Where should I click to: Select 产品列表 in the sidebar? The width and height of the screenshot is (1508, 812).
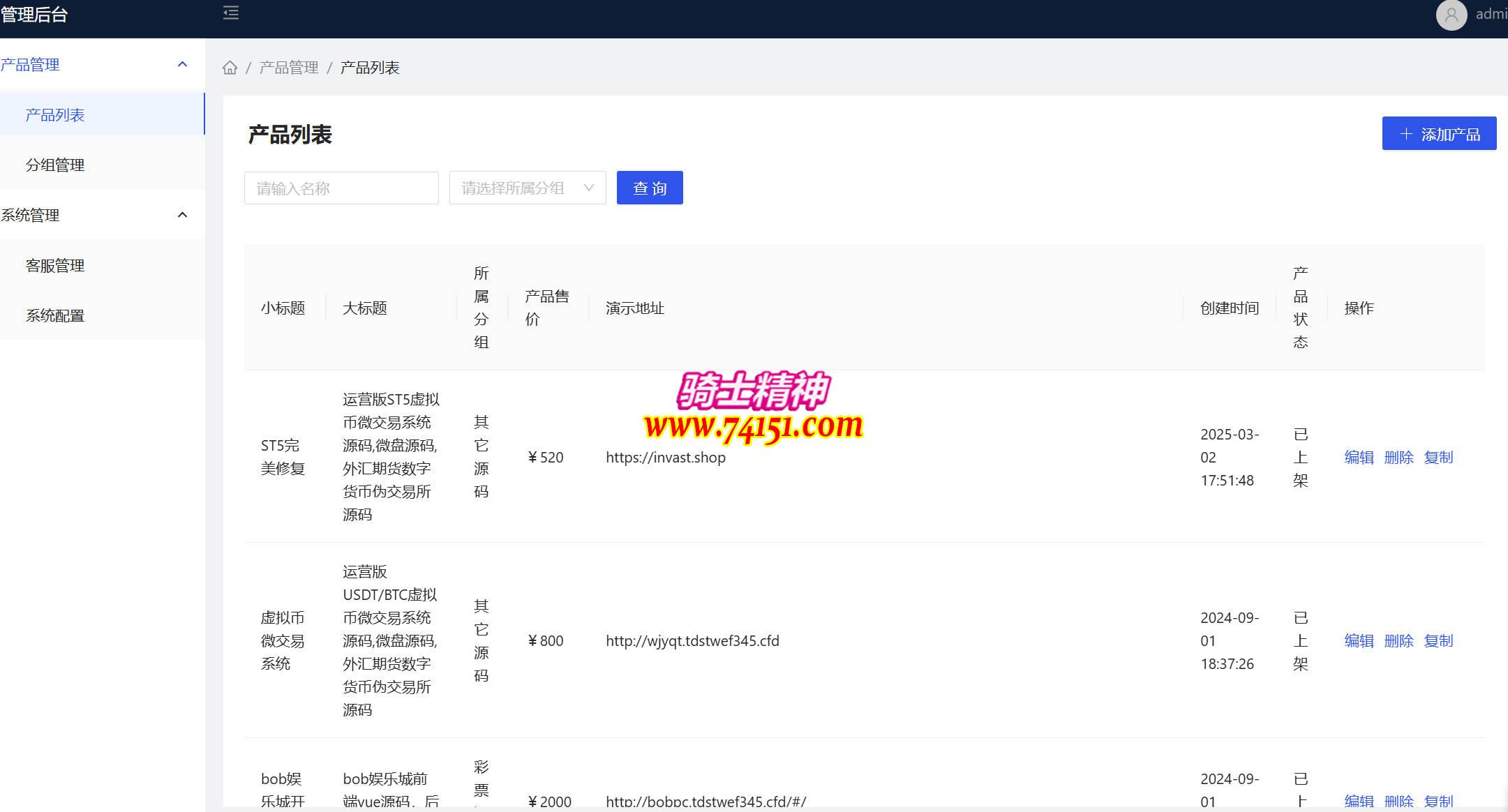(x=55, y=114)
